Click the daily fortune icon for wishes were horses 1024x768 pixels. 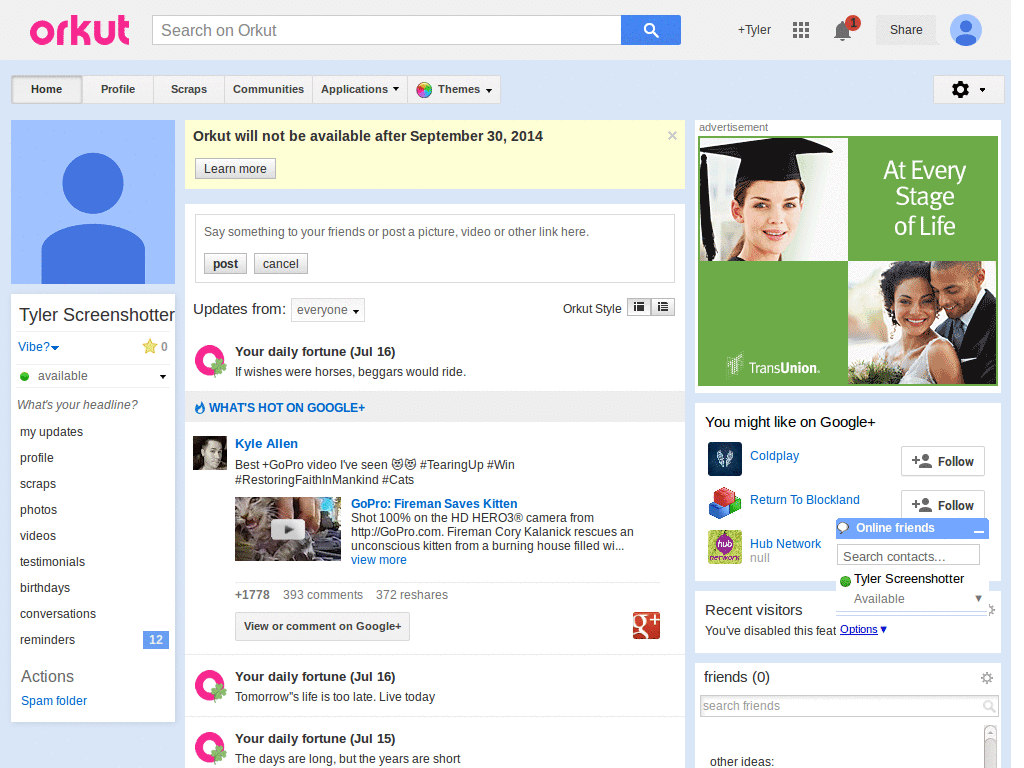pos(211,361)
